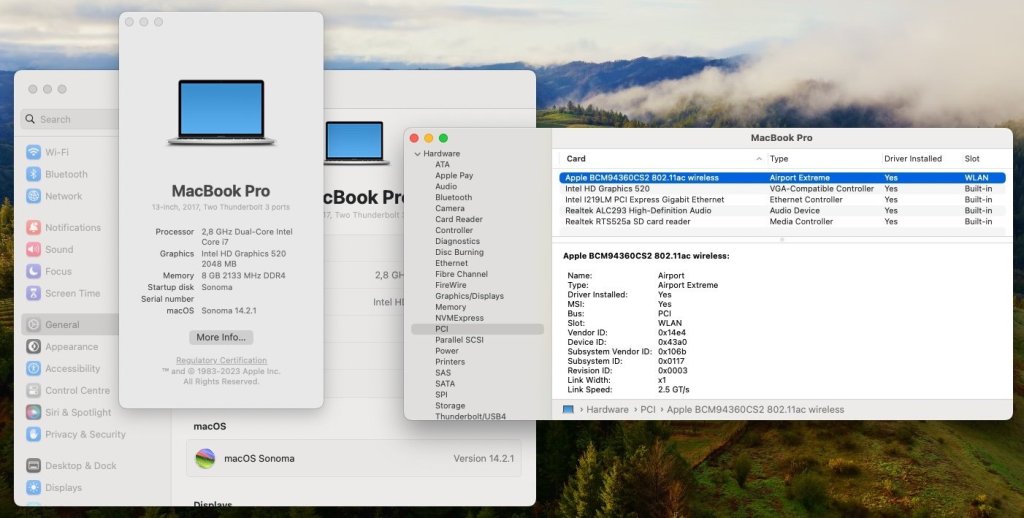Image resolution: width=1024 pixels, height=518 pixels.
Task: Open the Focus moon icon
Action: click(34, 272)
